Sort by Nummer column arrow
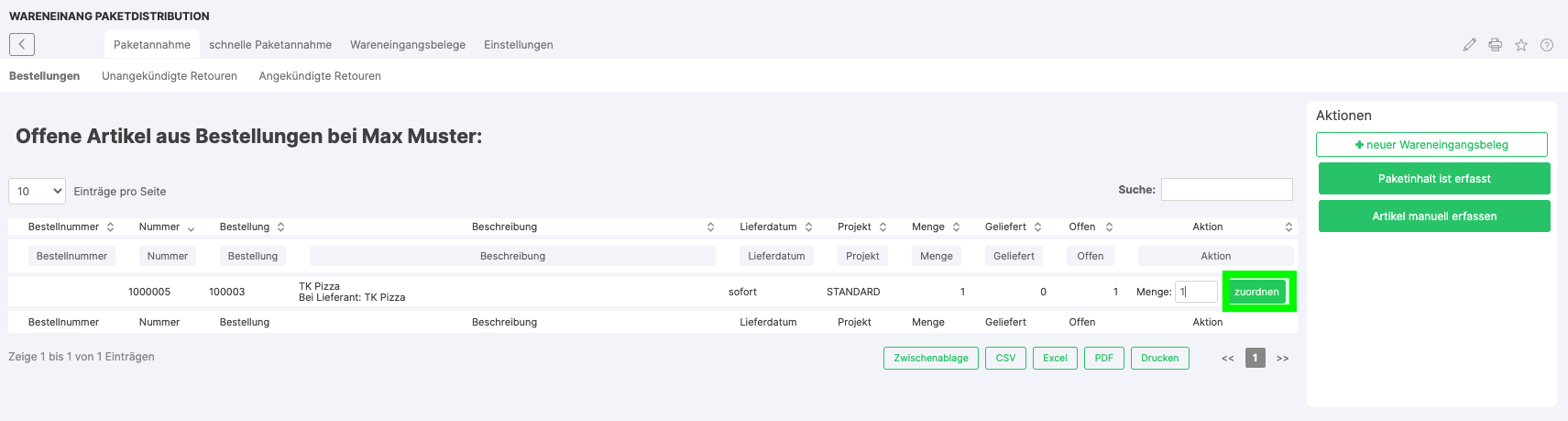The height and width of the screenshot is (421, 1568). coord(191,227)
